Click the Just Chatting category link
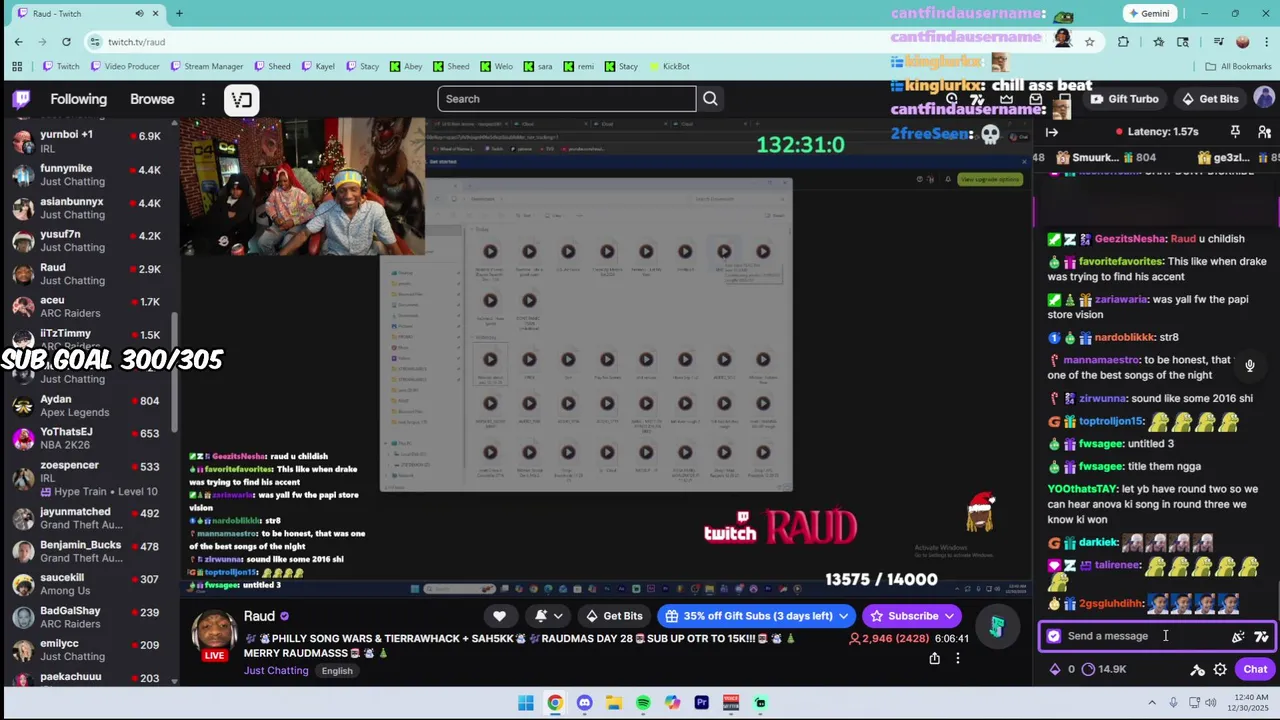Image resolution: width=1280 pixels, height=720 pixels. point(276,670)
